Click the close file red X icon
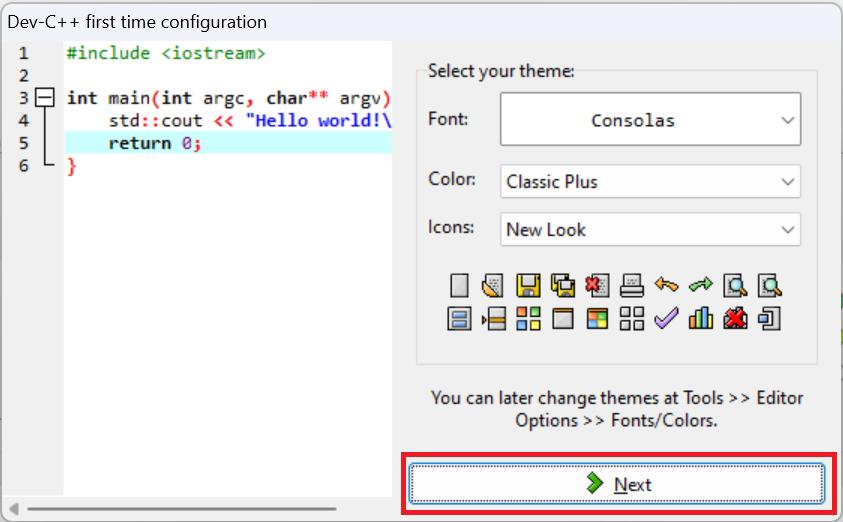The image size is (843, 522). pos(597,286)
